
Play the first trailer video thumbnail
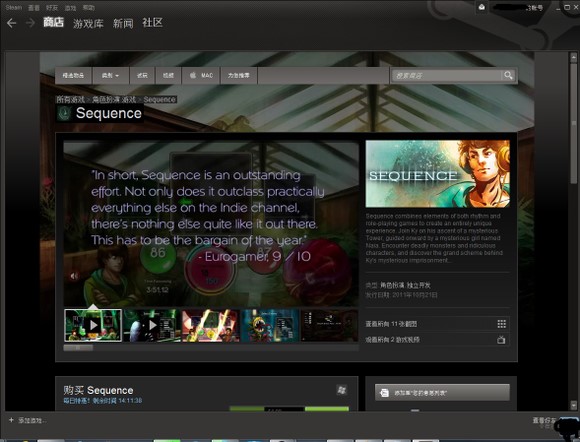[93, 325]
